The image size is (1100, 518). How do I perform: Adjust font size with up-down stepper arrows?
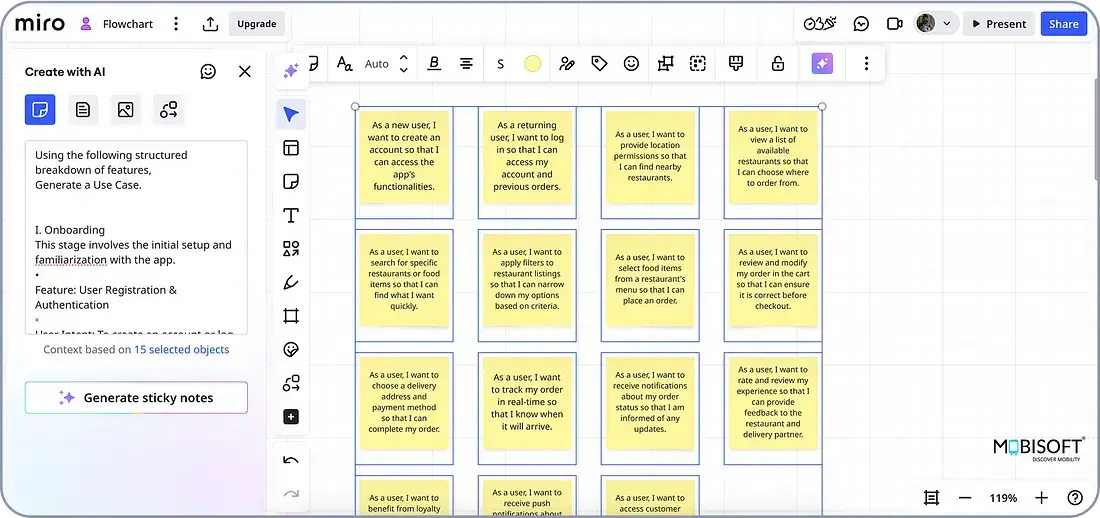[x=403, y=64]
